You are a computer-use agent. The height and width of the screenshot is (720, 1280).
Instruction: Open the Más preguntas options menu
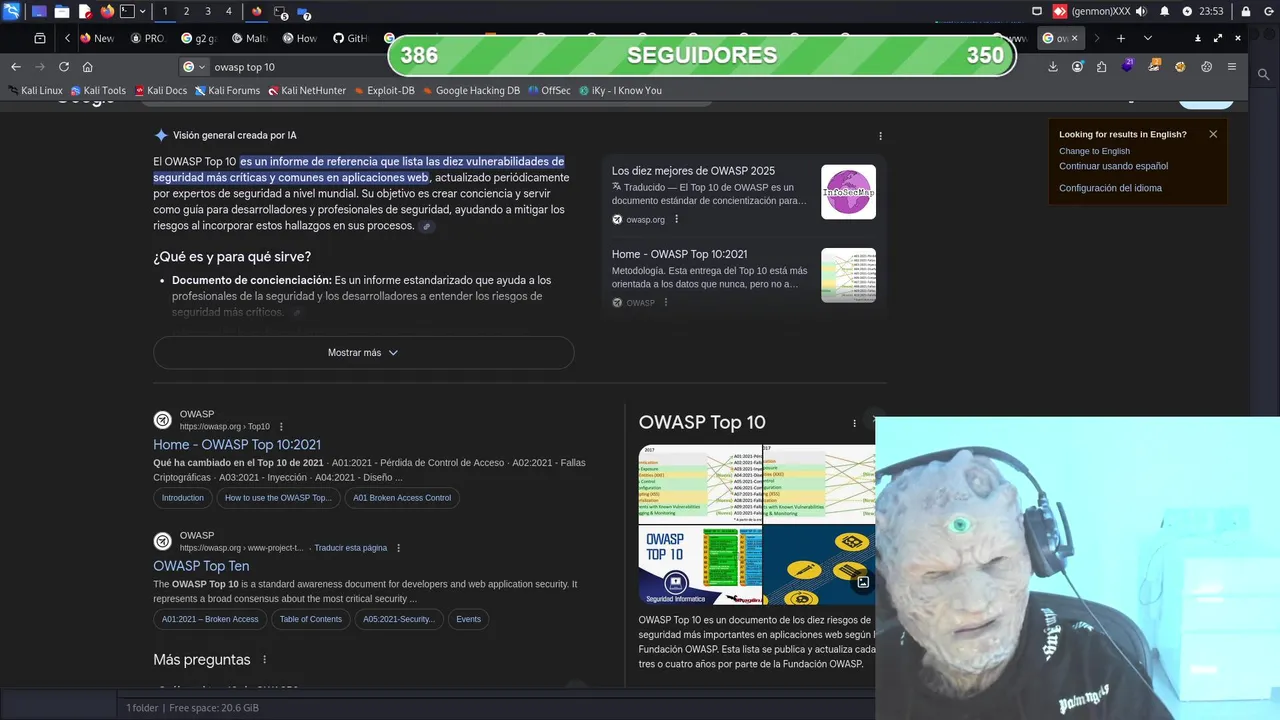(x=265, y=660)
